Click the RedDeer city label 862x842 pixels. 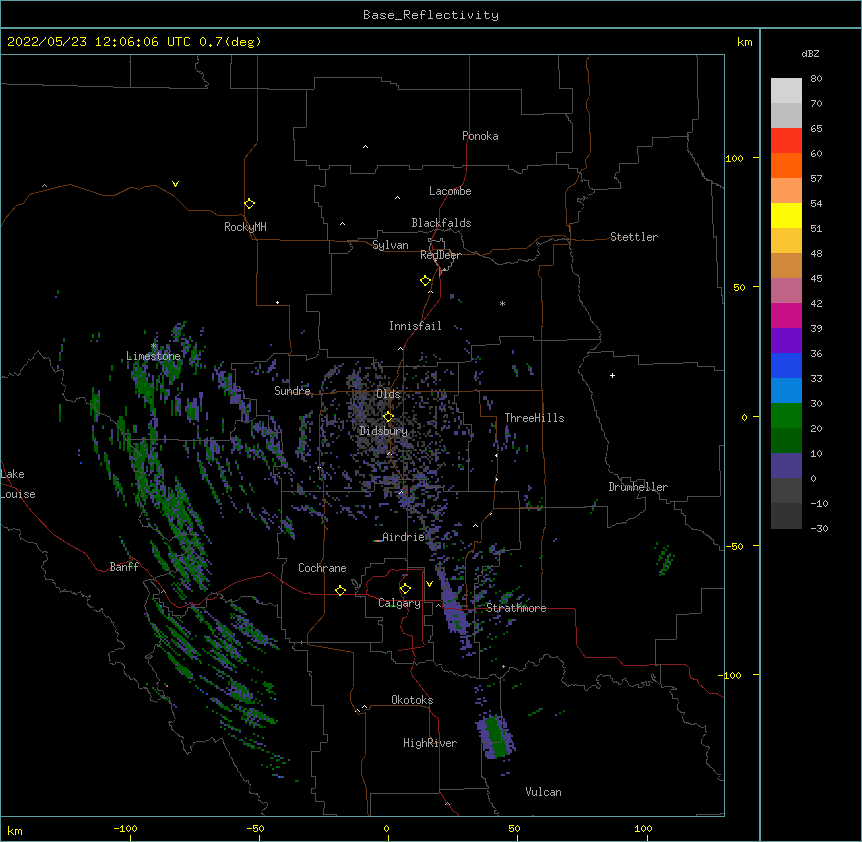[440, 255]
